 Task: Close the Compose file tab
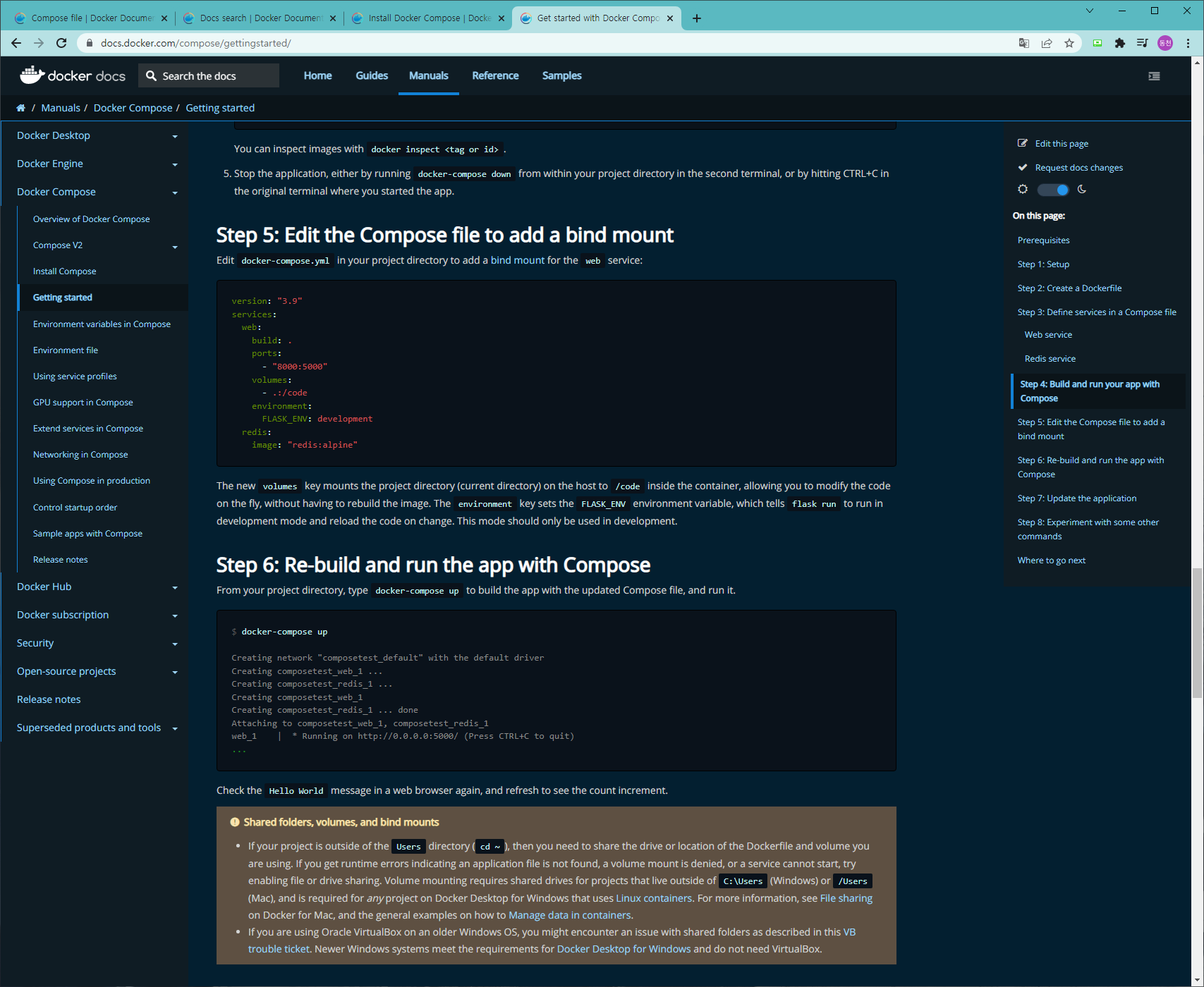(164, 18)
